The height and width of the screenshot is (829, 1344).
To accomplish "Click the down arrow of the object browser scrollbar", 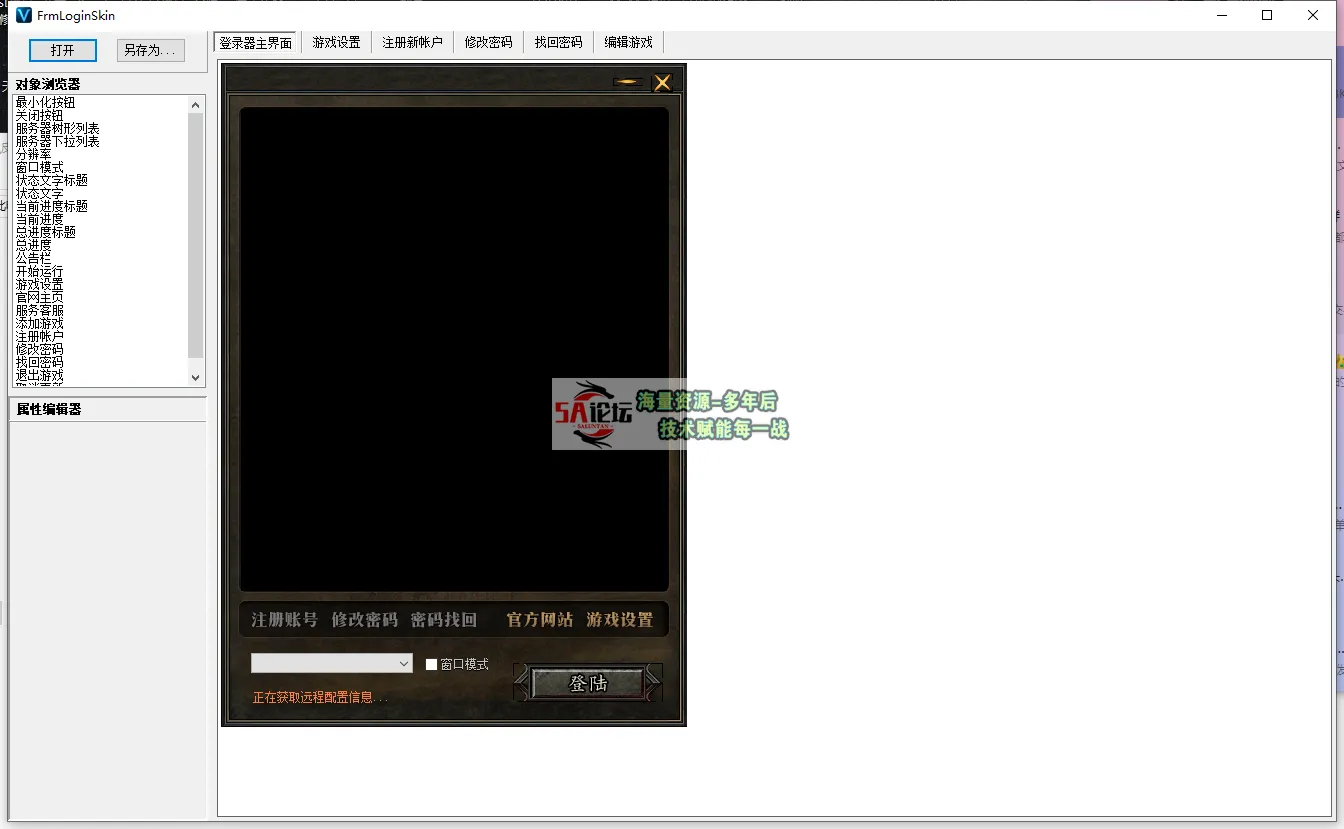I will point(195,378).
